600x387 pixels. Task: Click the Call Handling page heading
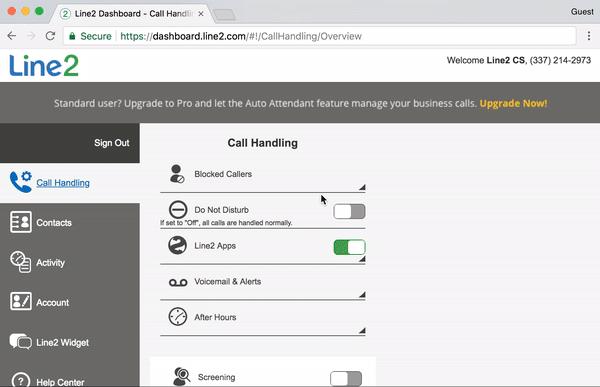coord(262,143)
